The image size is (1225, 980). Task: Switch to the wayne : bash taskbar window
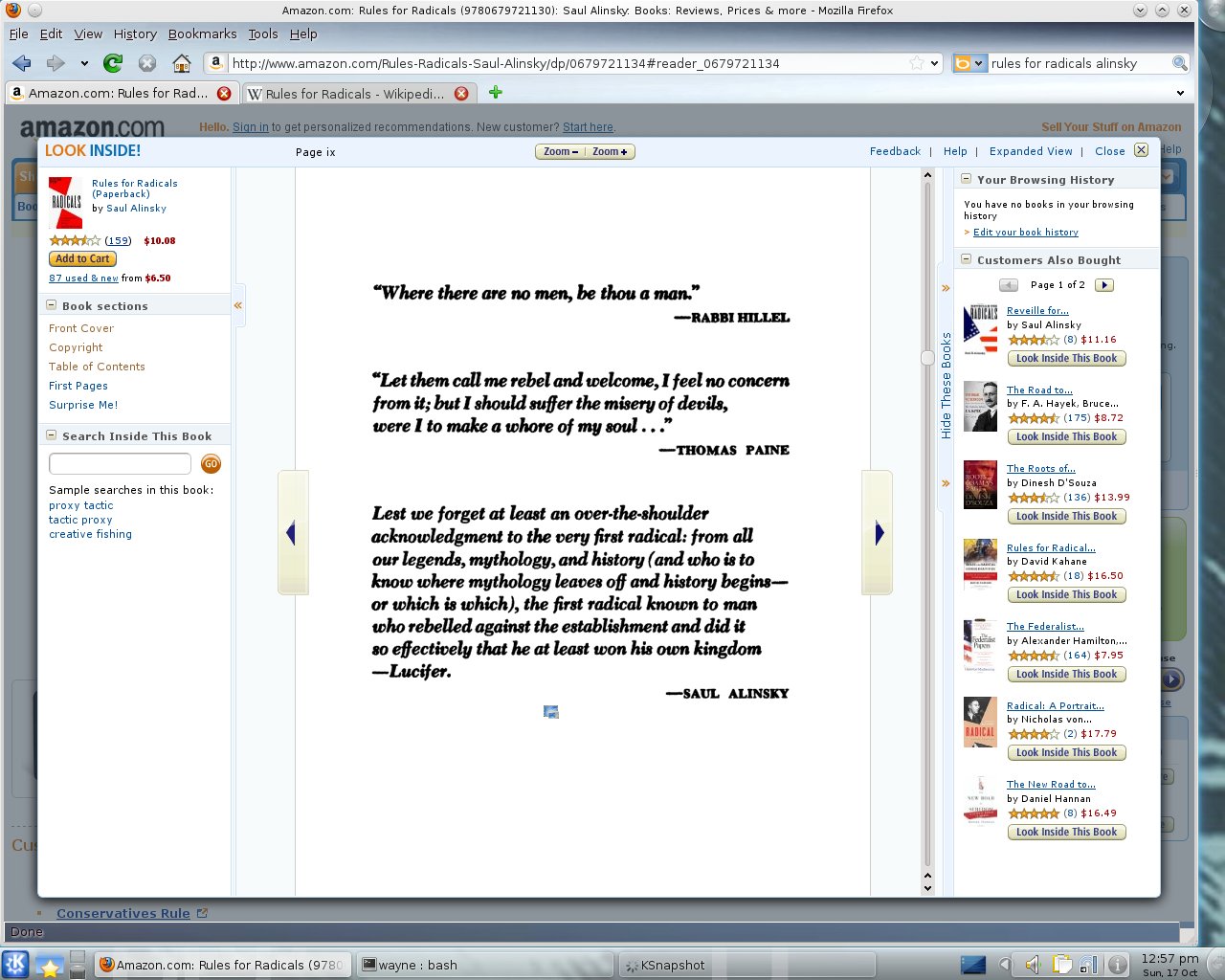tap(483, 965)
